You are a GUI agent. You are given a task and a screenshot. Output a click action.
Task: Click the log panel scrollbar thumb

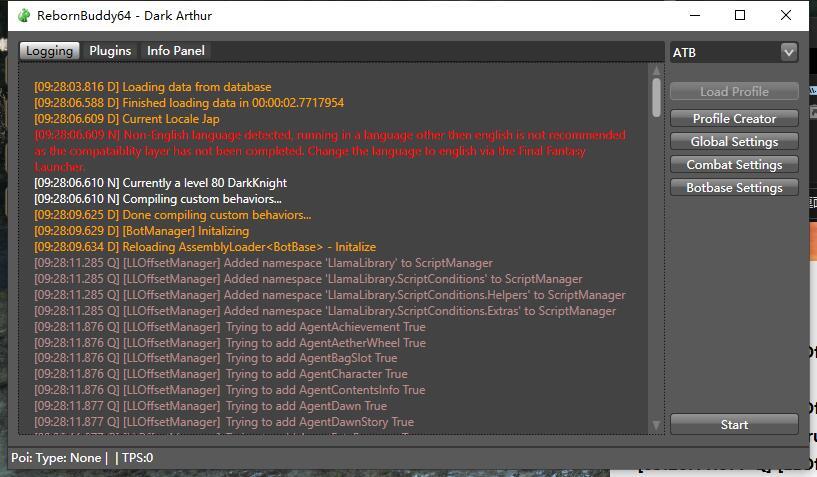(x=656, y=97)
